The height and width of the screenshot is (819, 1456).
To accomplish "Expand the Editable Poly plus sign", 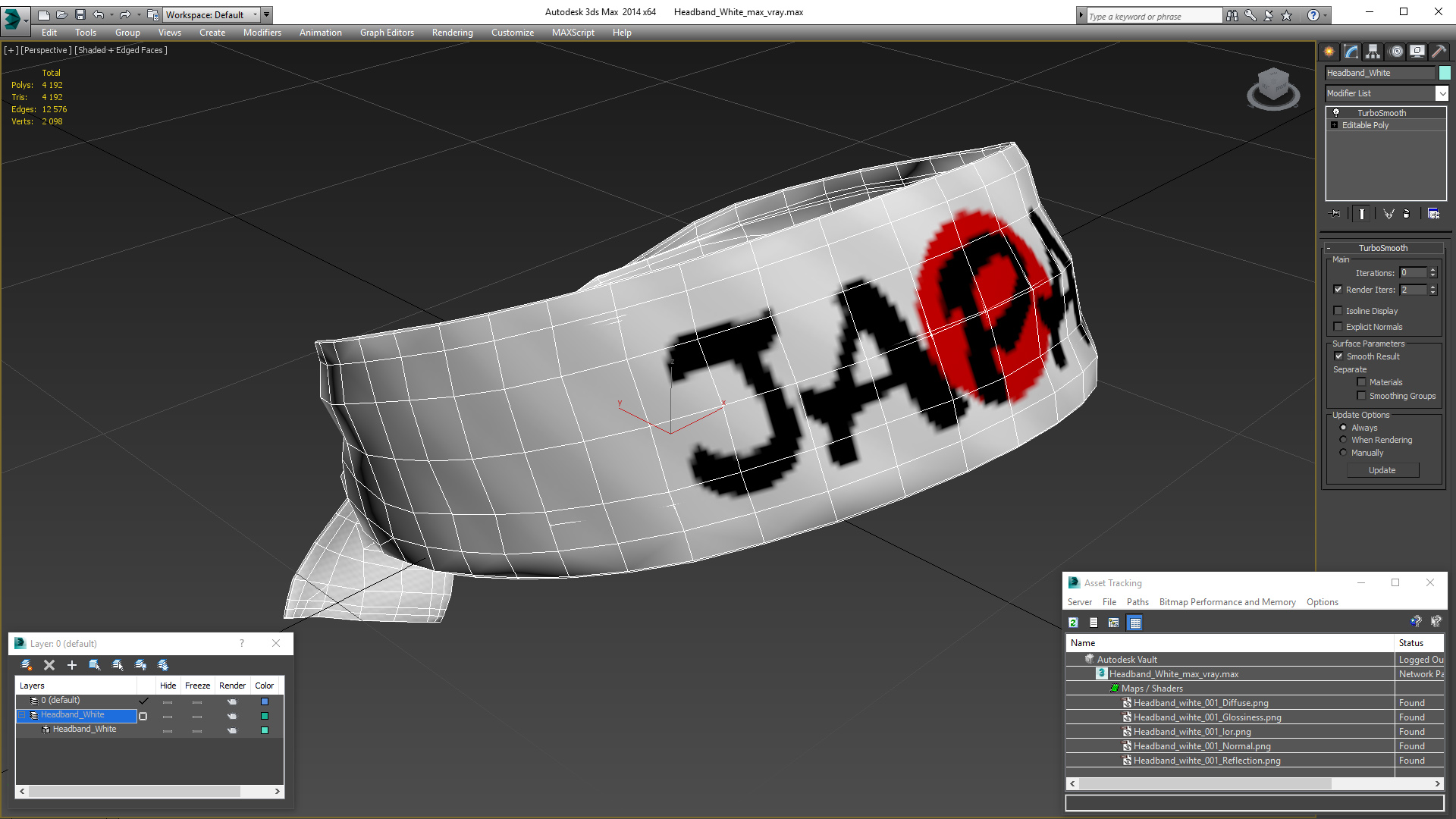I will click(1335, 125).
